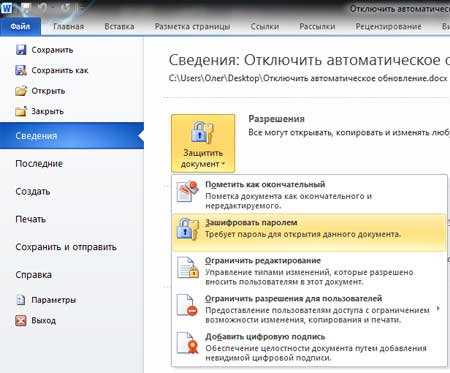The image size is (450, 373).
Task: Click the Разрешения heading text
Action: point(277,119)
